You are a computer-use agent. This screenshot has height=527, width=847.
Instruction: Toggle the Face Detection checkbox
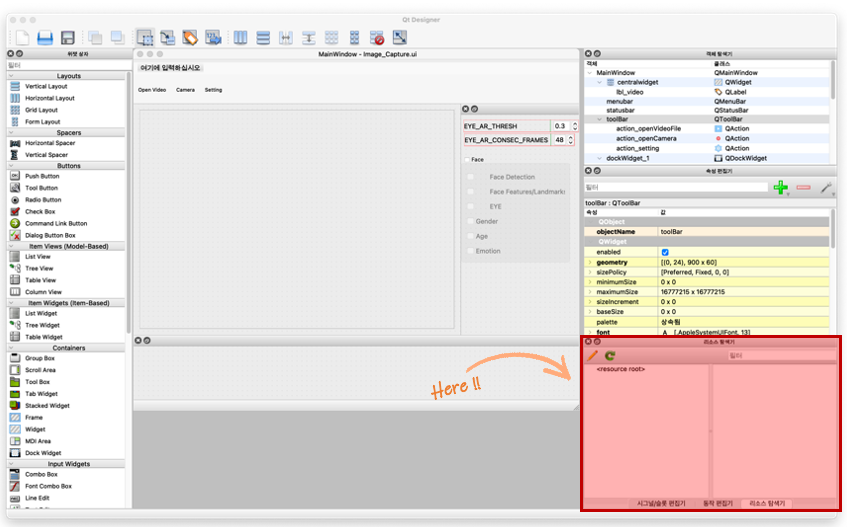point(470,177)
